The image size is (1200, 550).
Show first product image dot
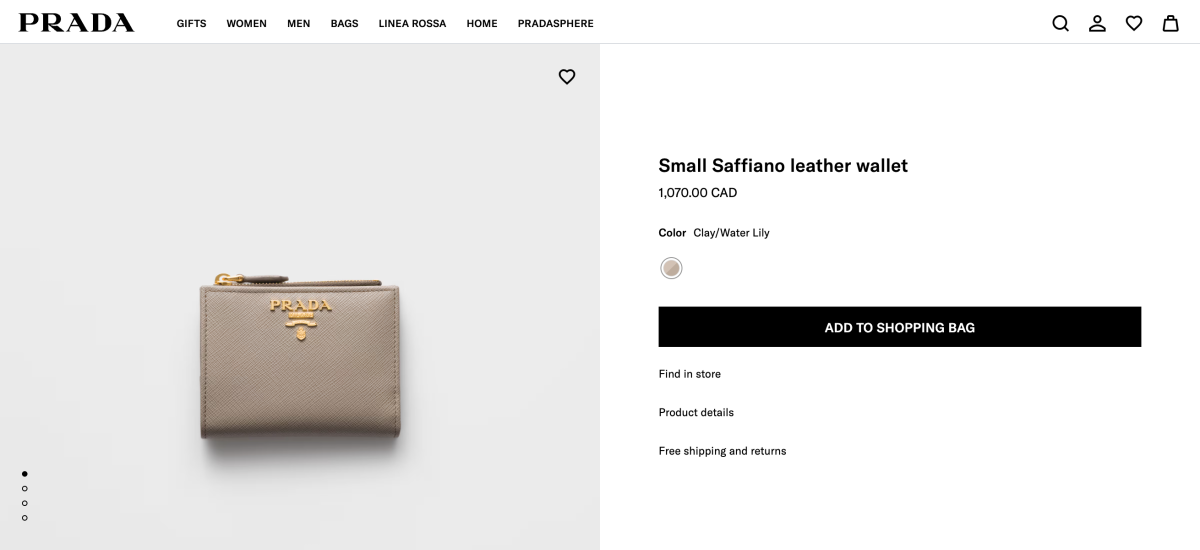pos(24,474)
